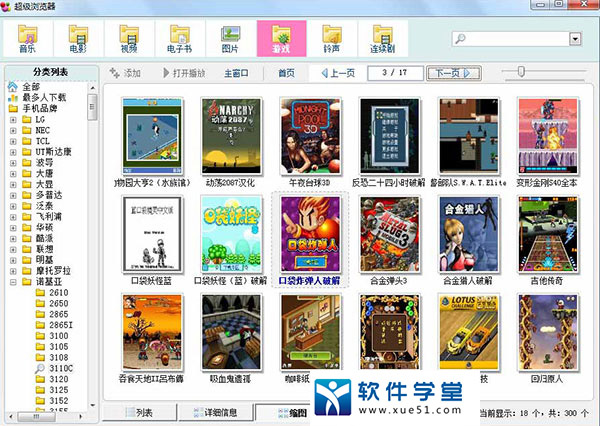Screen dimensions: 600x426
Task: Select the 游戏 games category
Action: point(281,39)
